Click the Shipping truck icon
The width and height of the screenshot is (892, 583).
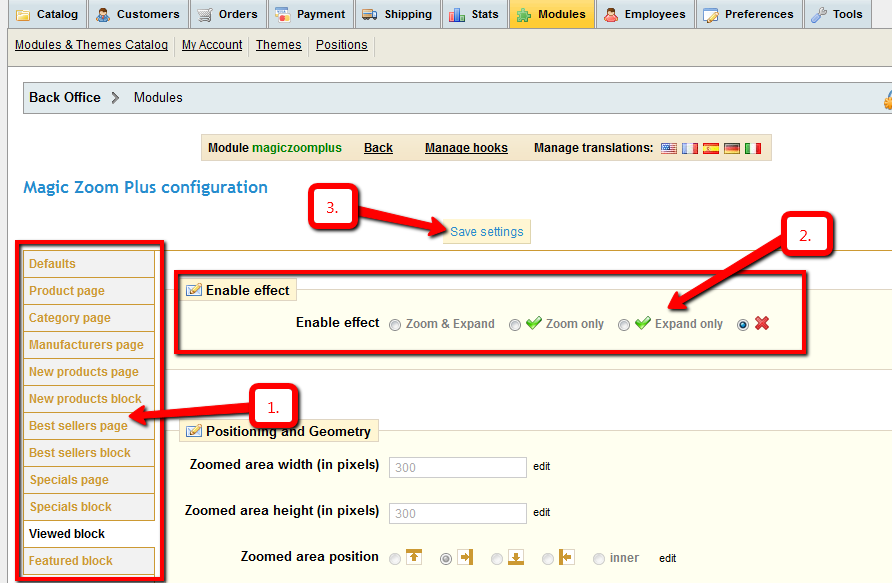370,15
